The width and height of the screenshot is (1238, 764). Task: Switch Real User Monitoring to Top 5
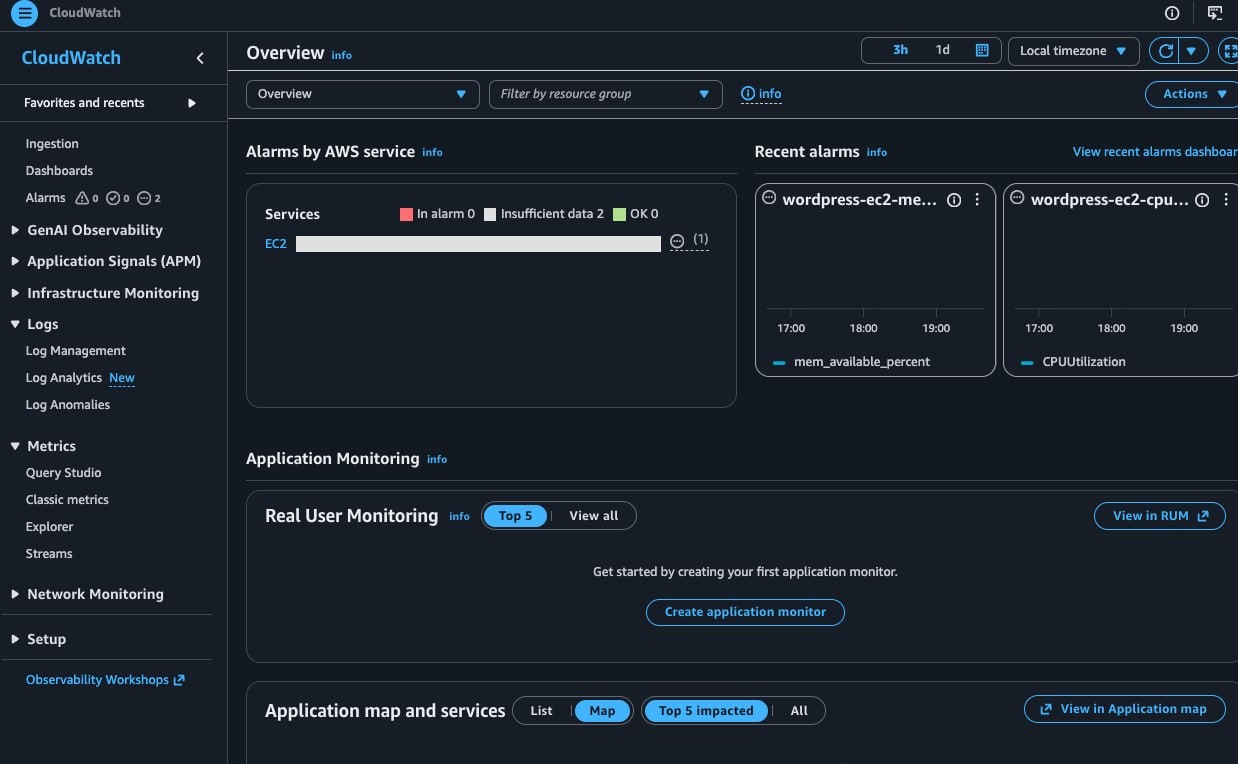point(515,516)
